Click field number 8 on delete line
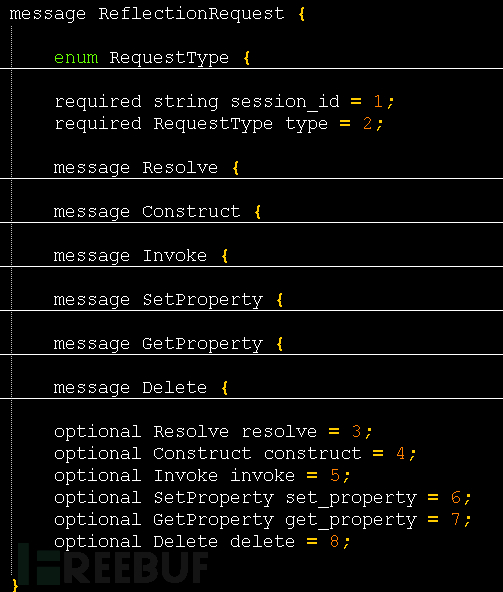Screen dimensions: 503x592 (334, 541)
